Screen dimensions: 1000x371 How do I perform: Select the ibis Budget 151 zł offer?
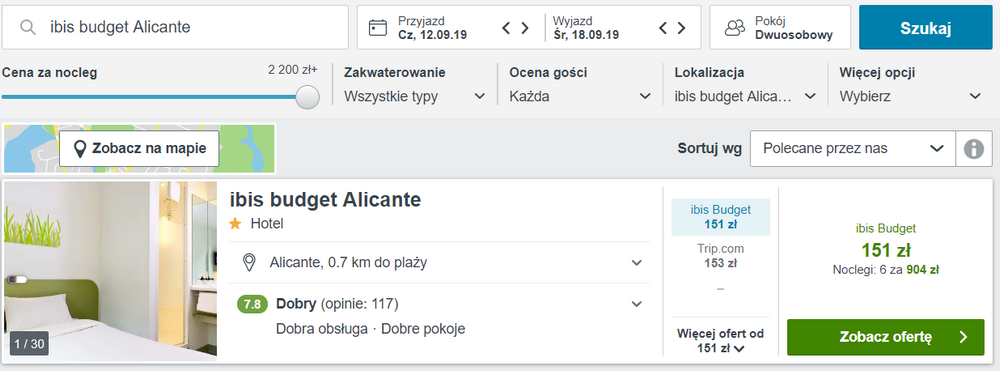pyautogui.click(x=721, y=217)
